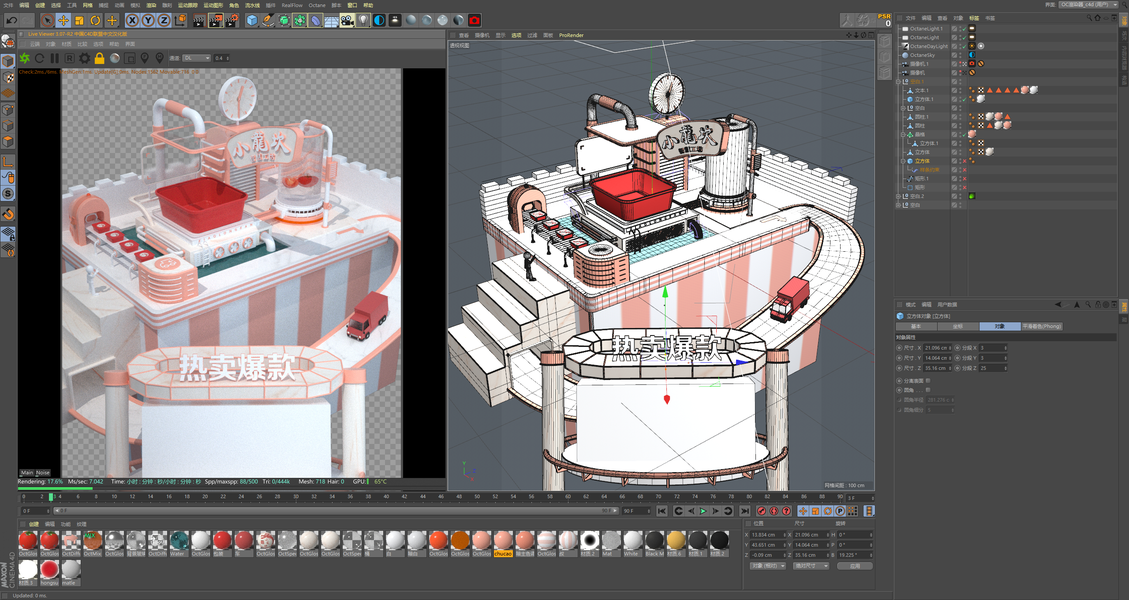Switch Live Viewer to Noise tab

click(x=43, y=473)
